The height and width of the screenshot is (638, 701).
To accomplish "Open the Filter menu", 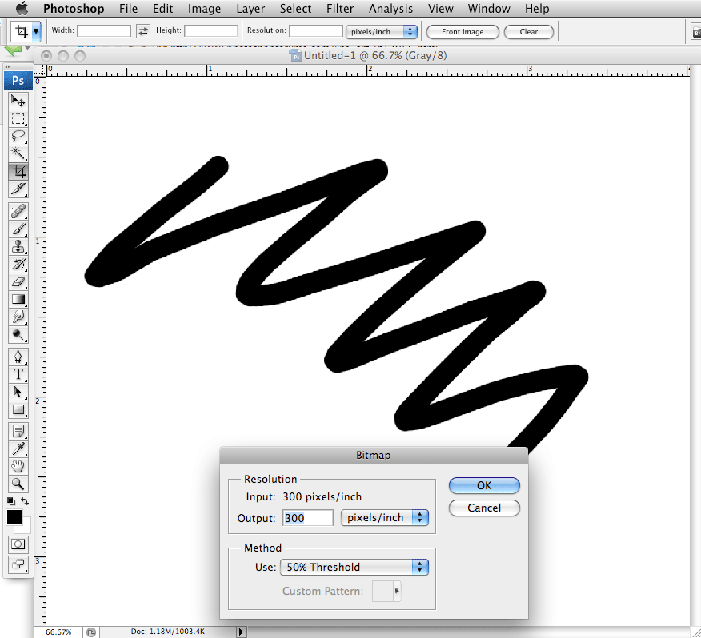I will [340, 9].
